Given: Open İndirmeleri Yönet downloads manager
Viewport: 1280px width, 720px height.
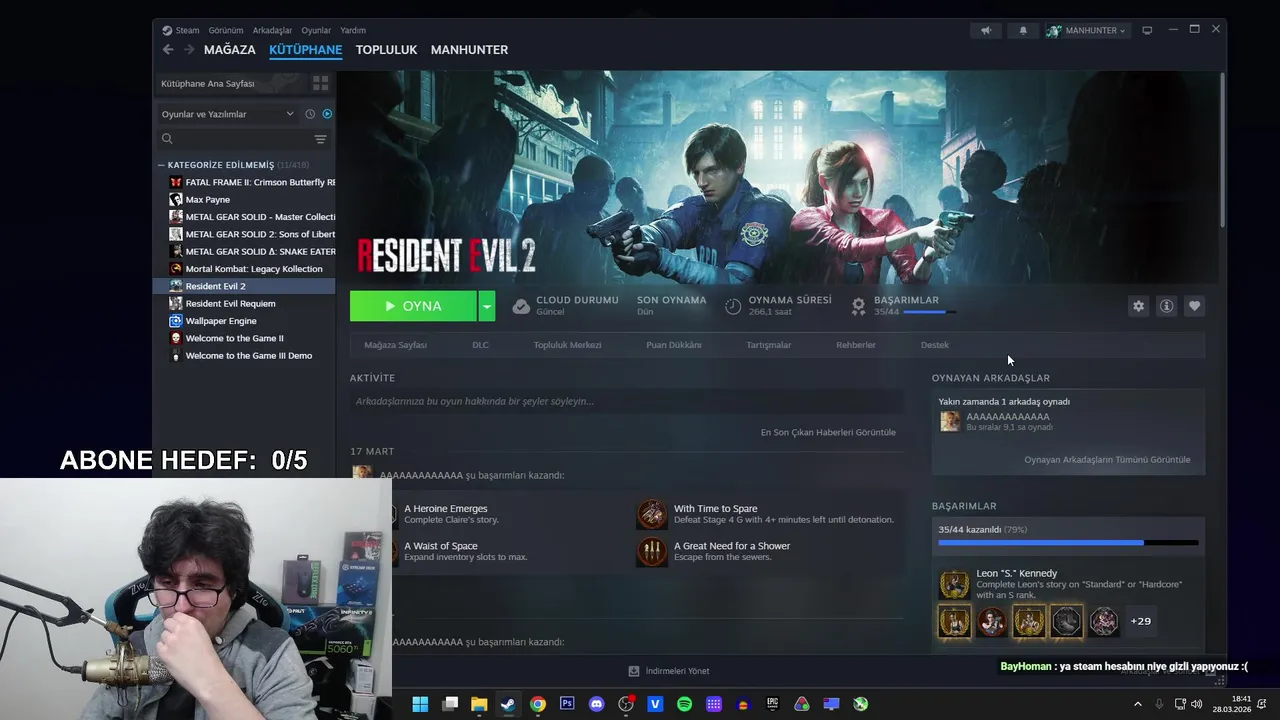Looking at the screenshot, I should tap(669, 671).
